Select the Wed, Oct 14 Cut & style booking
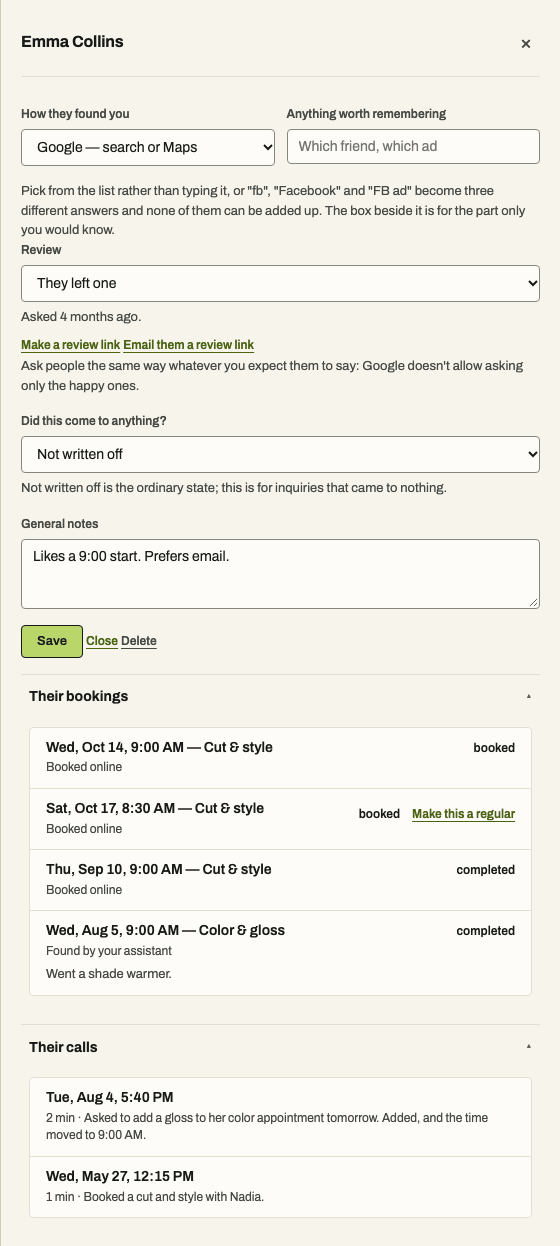The height and width of the screenshot is (1246, 560). point(280,757)
